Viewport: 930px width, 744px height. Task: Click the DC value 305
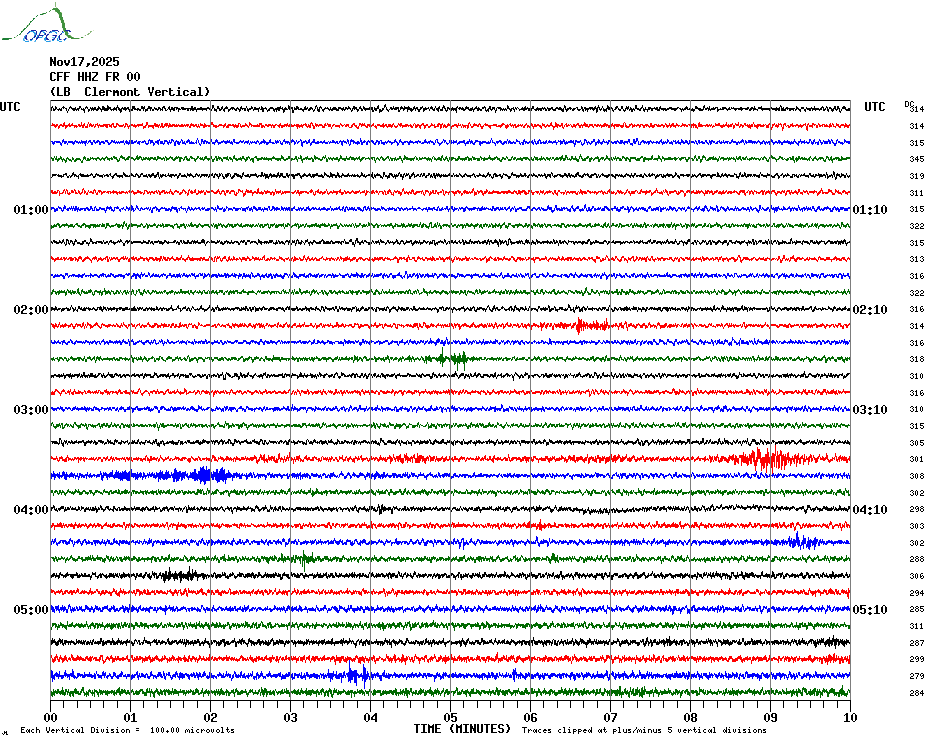tap(917, 443)
